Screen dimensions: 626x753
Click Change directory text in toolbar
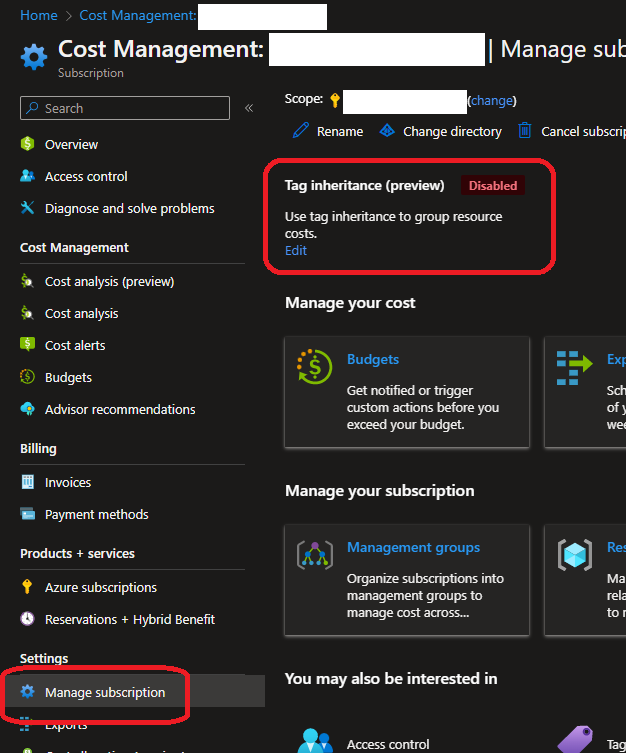(x=452, y=132)
